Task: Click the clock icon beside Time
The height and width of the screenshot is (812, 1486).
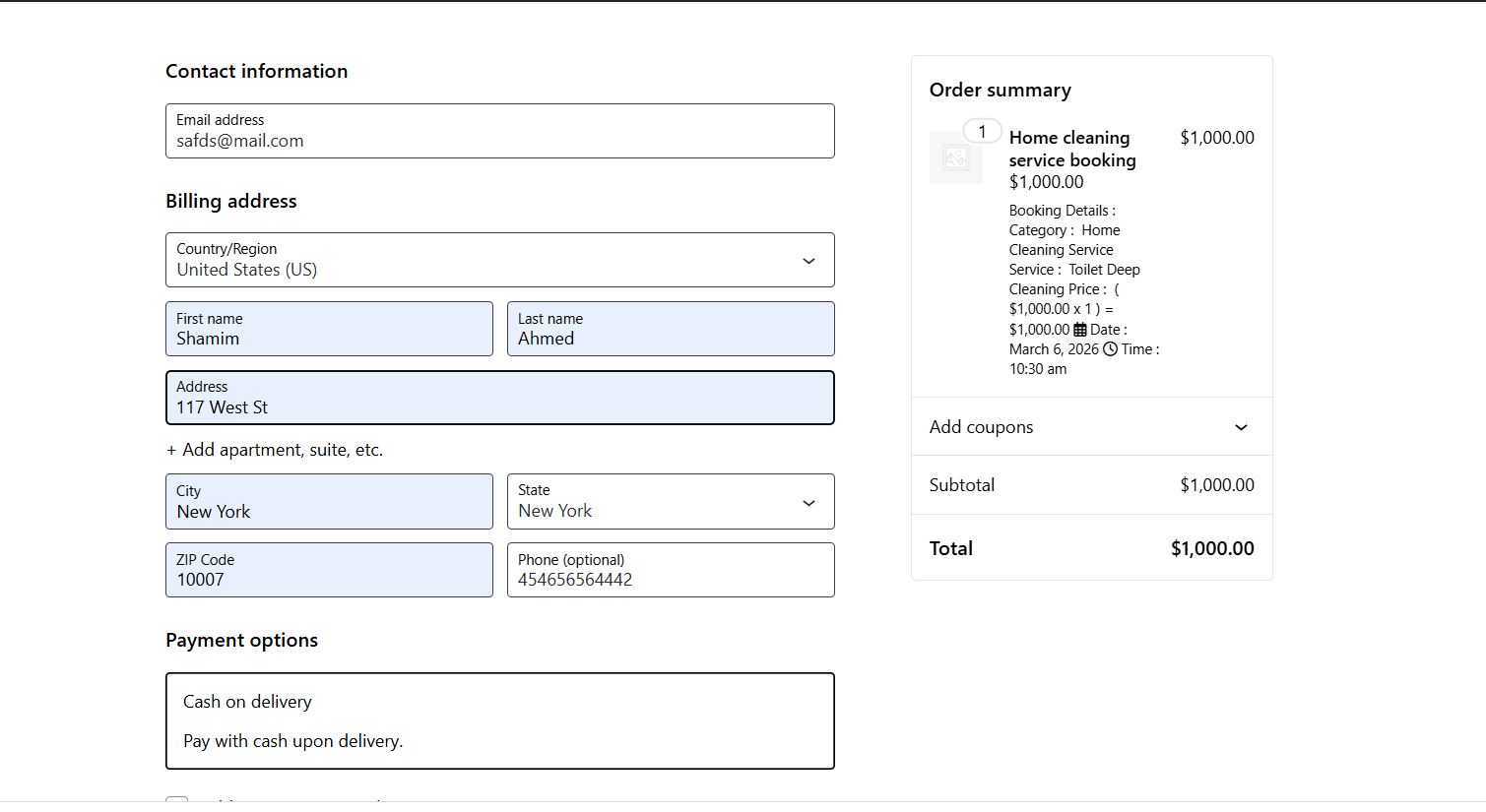Action: pyautogui.click(x=1110, y=349)
